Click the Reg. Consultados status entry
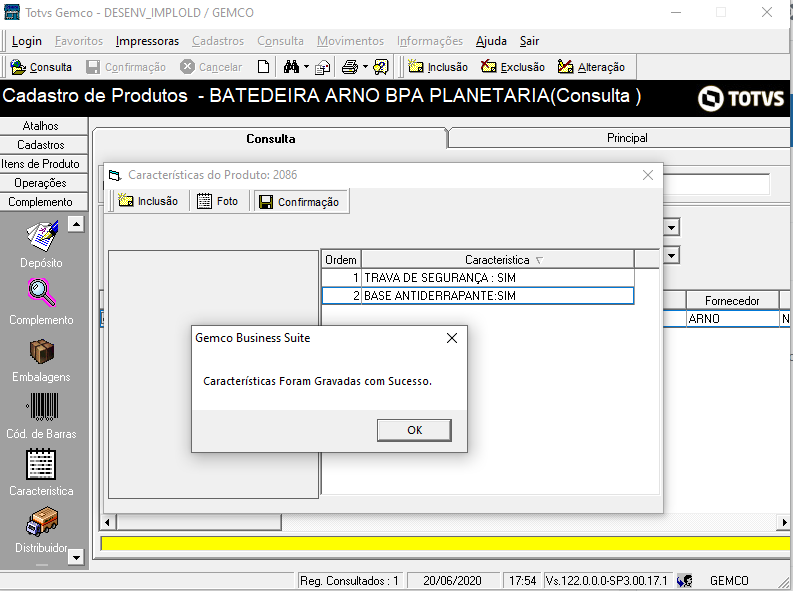This screenshot has width=793, height=591. (x=349, y=581)
